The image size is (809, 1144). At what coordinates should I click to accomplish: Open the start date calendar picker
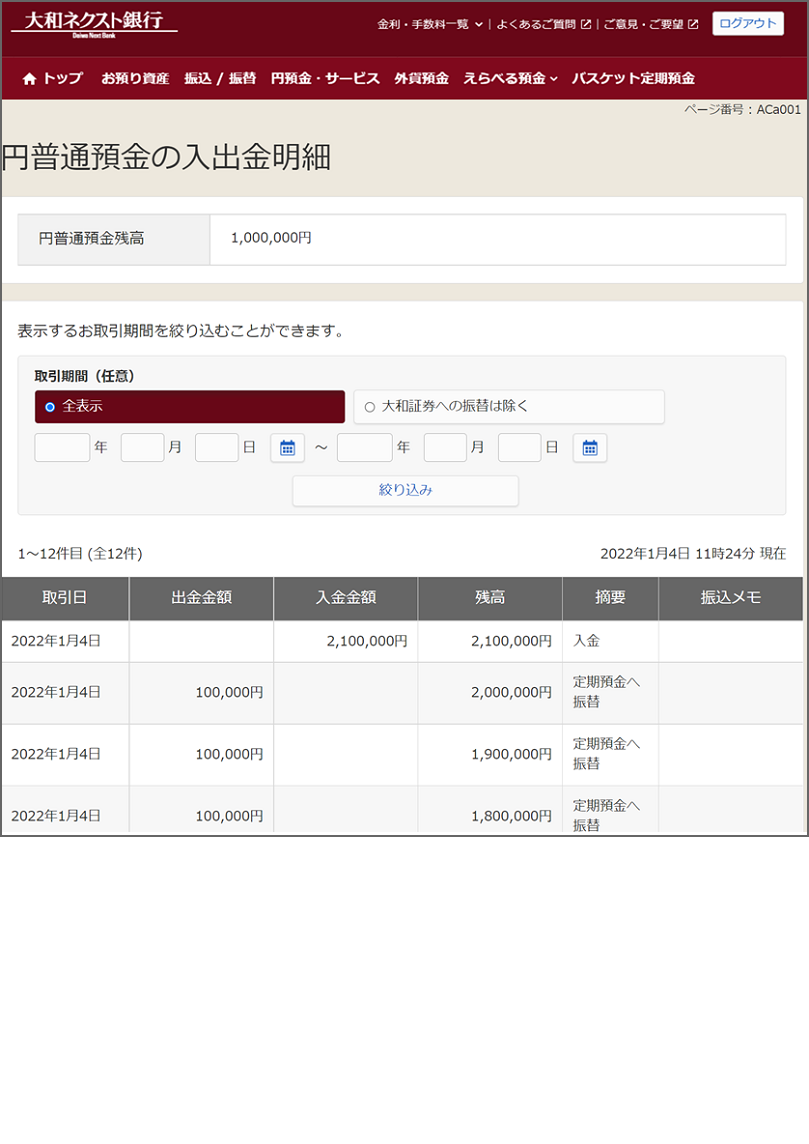[x=287, y=448]
